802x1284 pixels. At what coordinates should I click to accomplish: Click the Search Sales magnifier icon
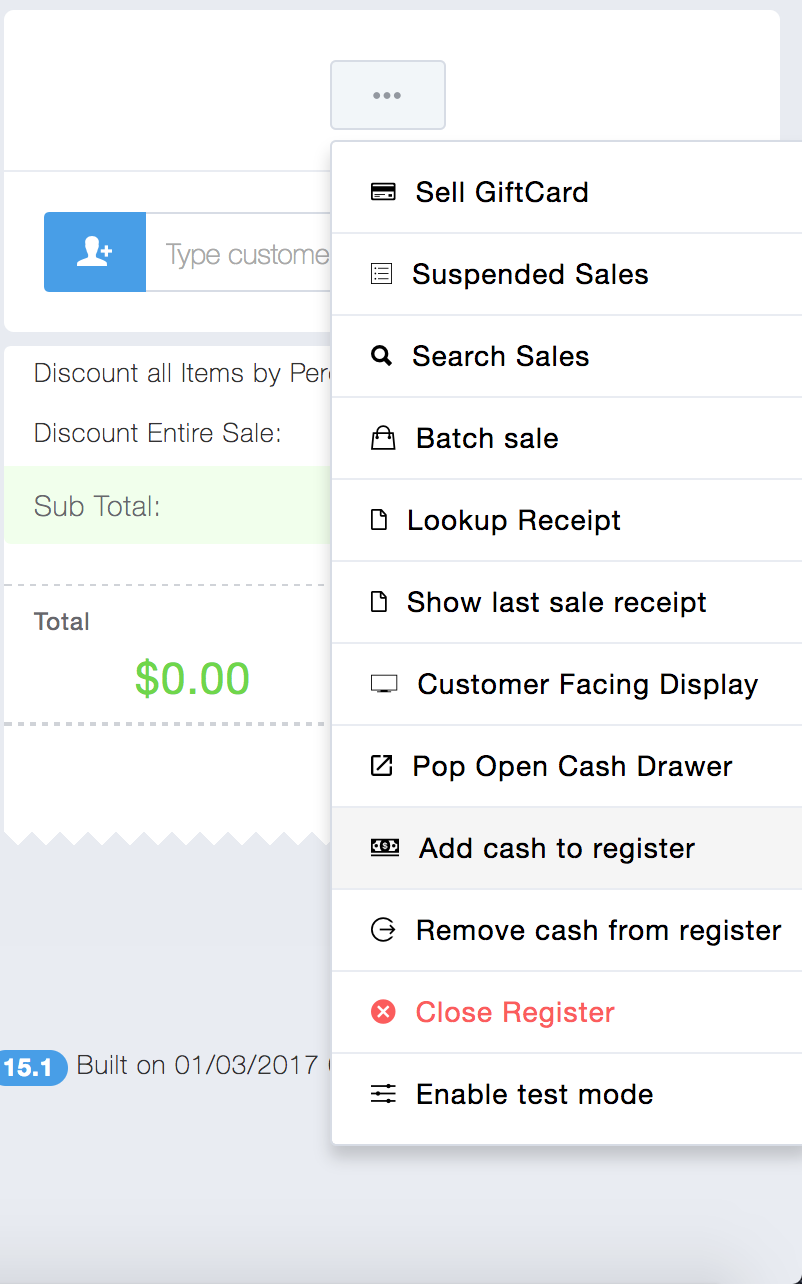(381, 356)
